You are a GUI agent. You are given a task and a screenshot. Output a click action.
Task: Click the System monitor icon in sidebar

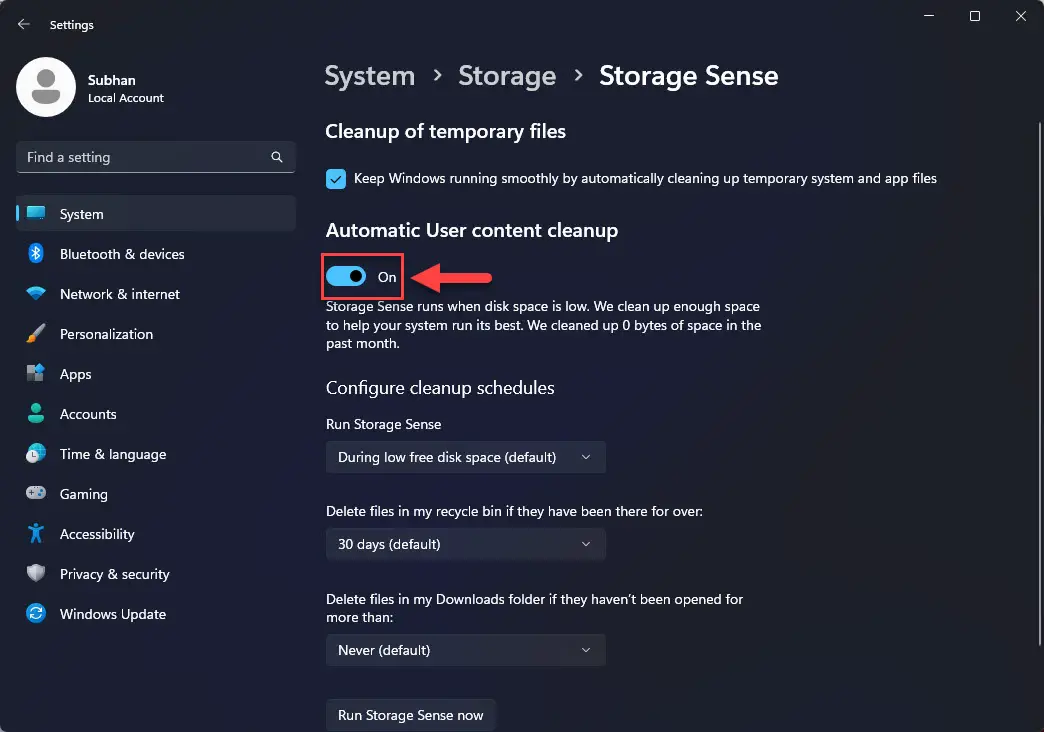(36, 213)
